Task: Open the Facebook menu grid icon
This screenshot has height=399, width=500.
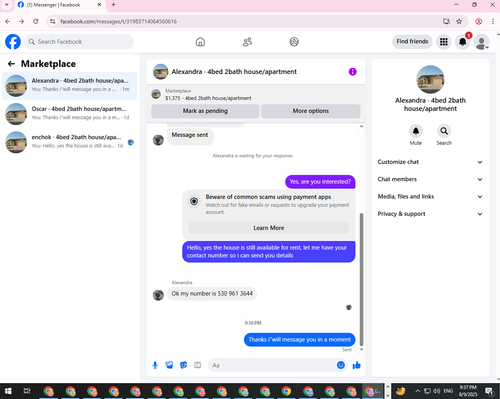Action: [444, 42]
